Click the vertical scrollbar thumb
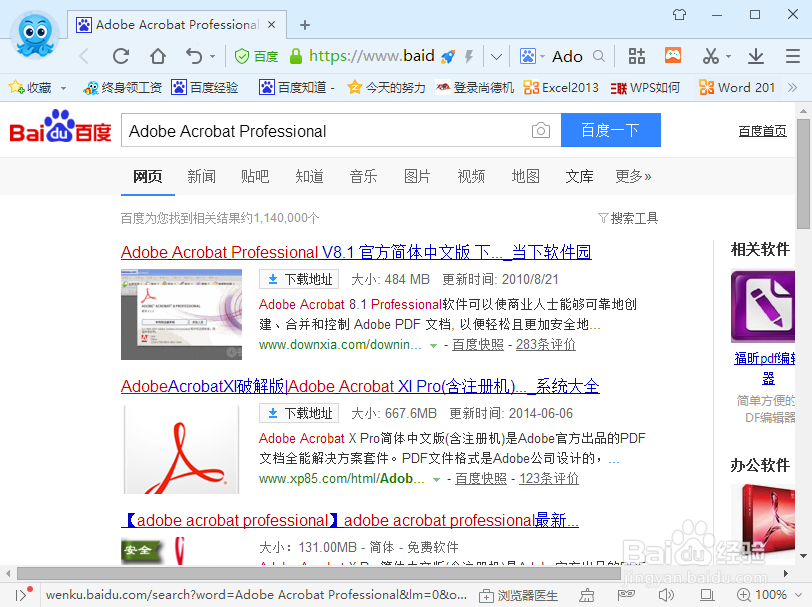The width and height of the screenshot is (812, 607). (803, 174)
